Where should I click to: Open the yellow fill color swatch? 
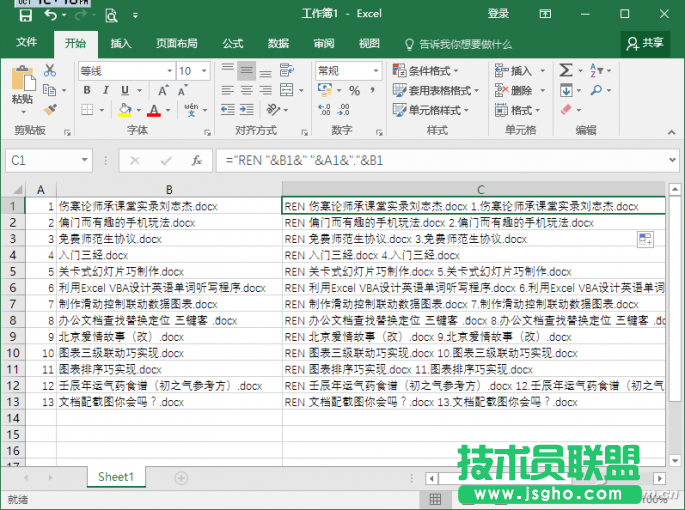(x=125, y=110)
